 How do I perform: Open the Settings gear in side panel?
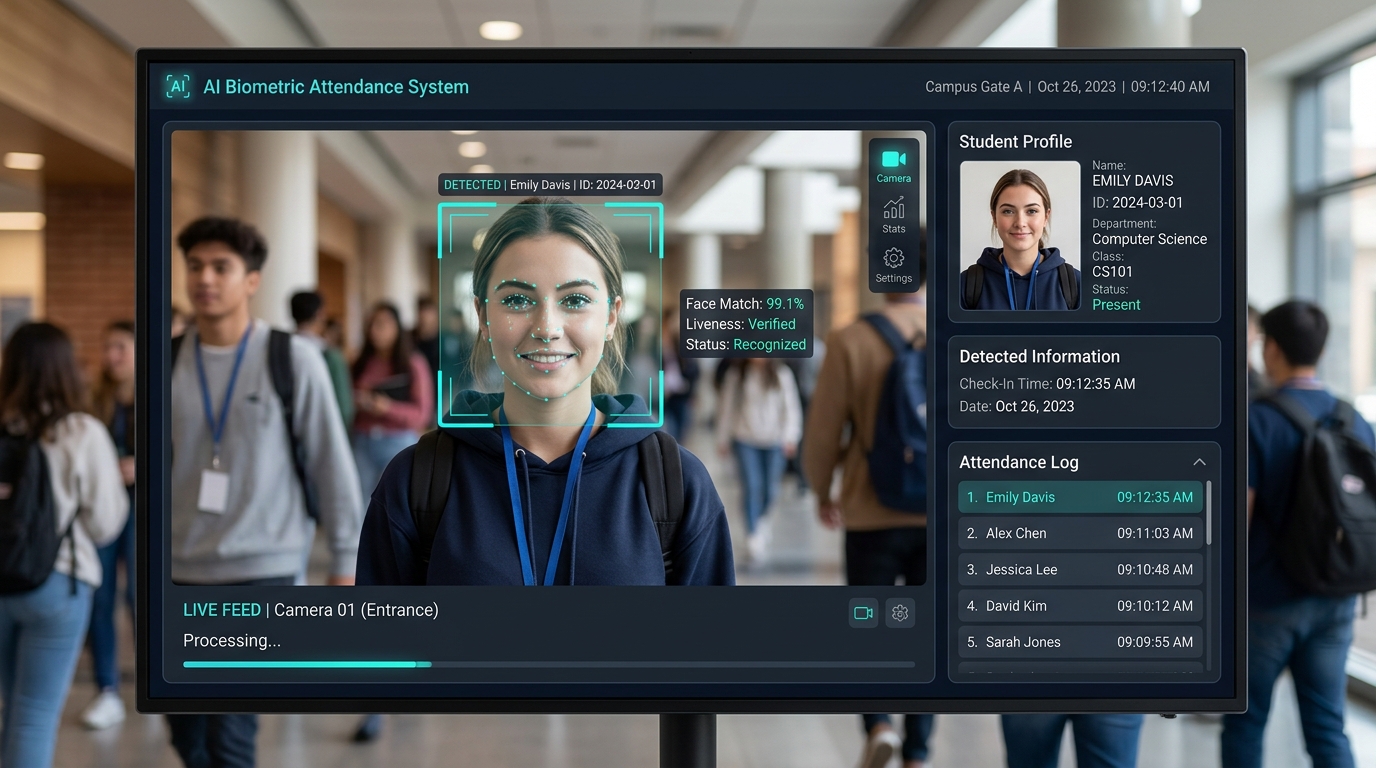point(894,258)
